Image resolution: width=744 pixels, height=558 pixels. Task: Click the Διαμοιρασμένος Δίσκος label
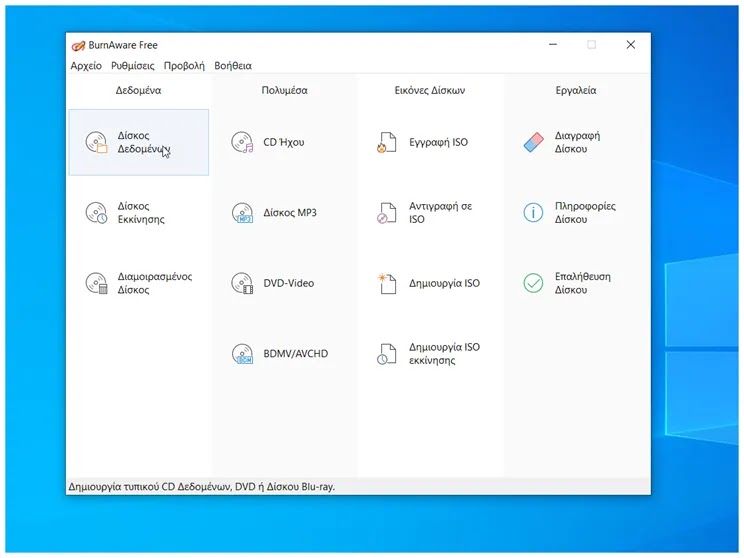pos(155,283)
